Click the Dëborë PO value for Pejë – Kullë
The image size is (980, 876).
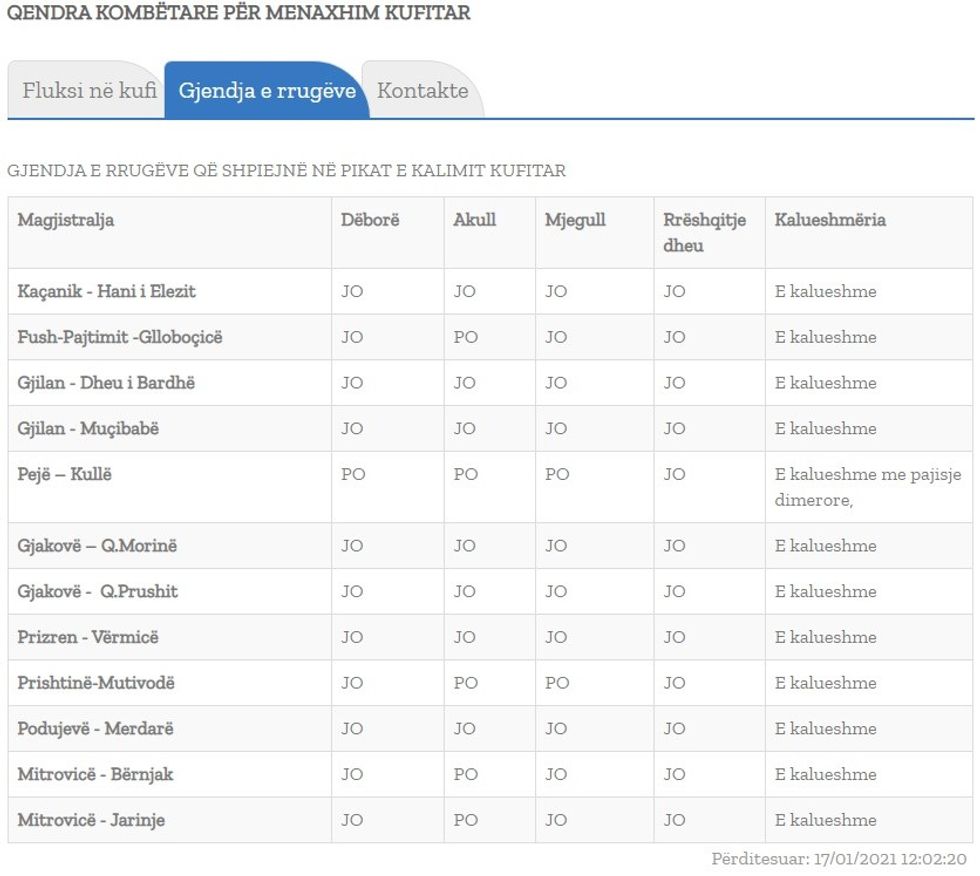coord(353,474)
